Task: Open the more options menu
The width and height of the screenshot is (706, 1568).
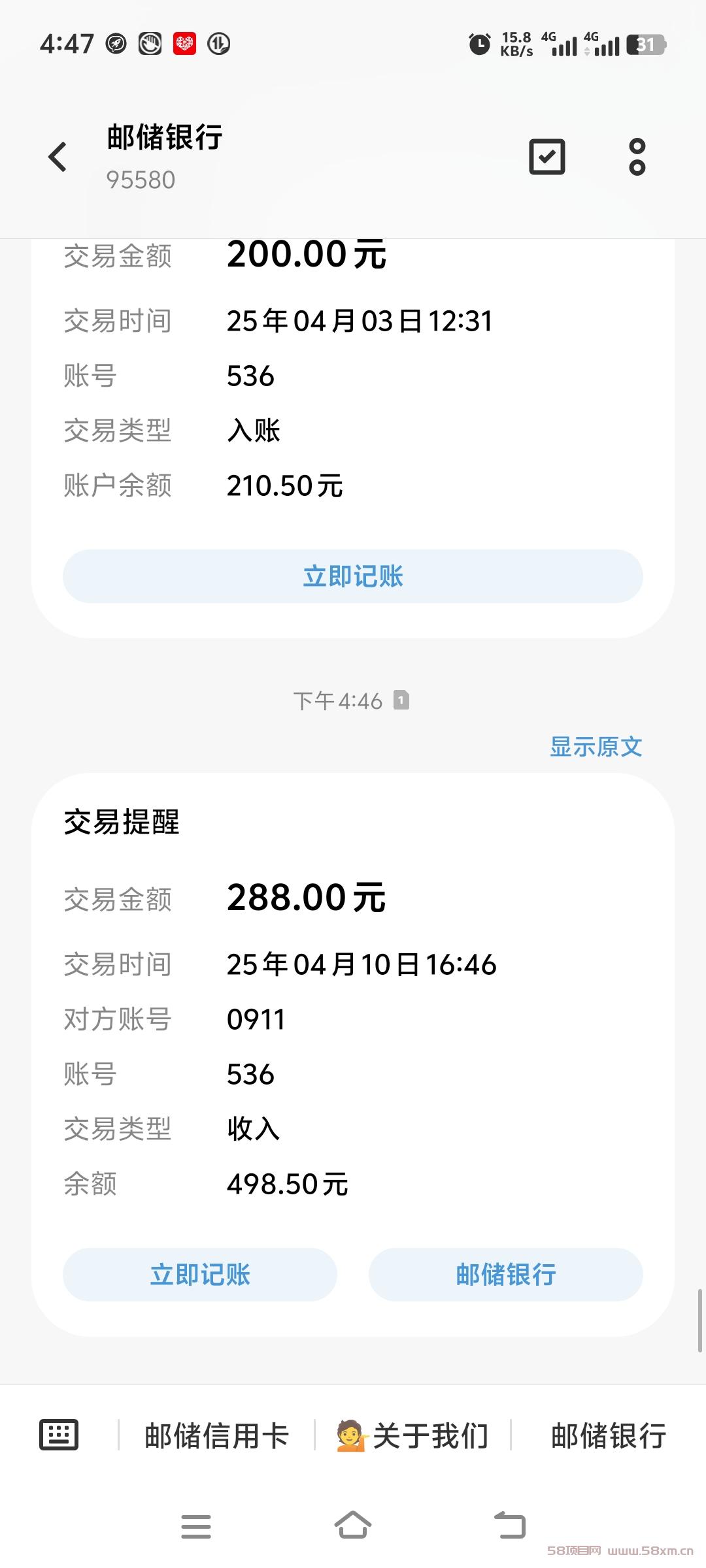Action: tap(637, 157)
